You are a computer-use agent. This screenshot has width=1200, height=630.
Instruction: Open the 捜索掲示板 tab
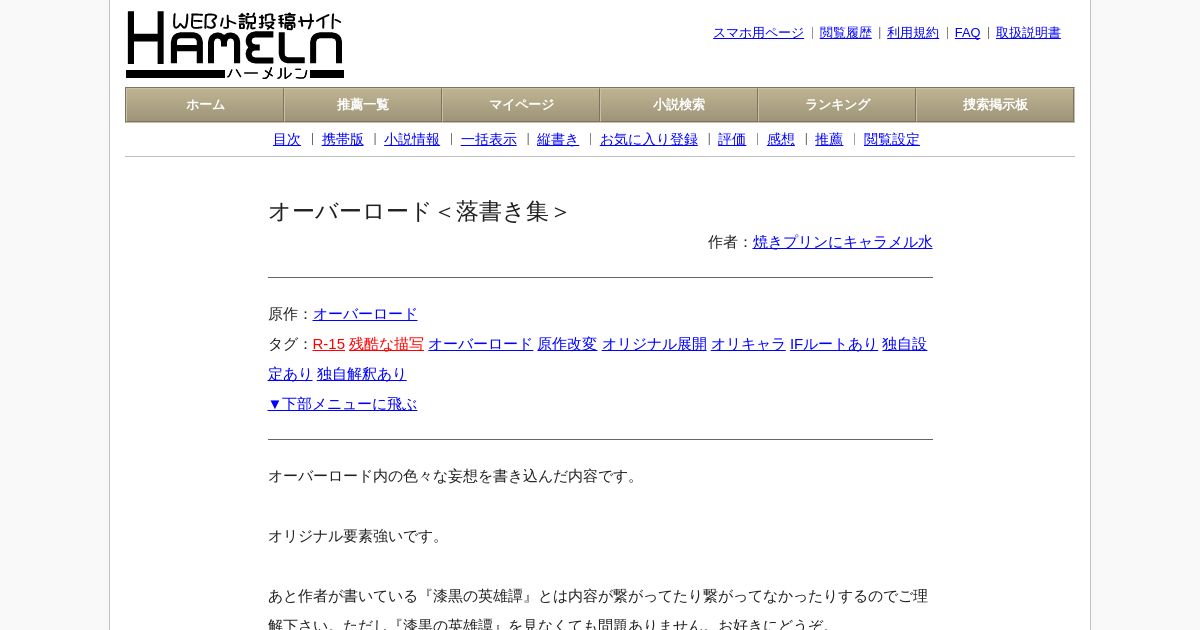[x=995, y=105]
